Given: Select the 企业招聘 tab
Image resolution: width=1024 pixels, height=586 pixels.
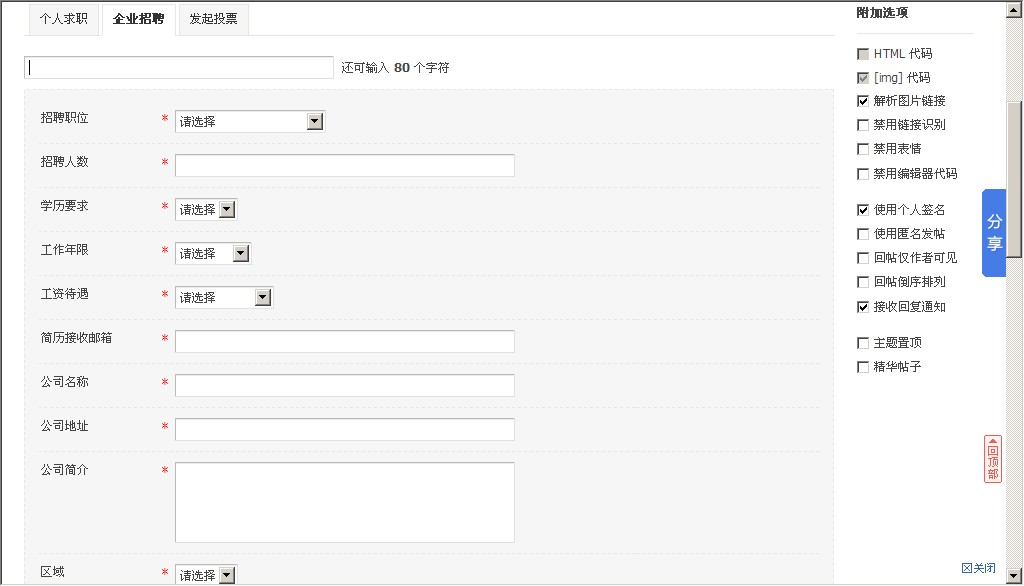Looking at the screenshot, I should (138, 19).
